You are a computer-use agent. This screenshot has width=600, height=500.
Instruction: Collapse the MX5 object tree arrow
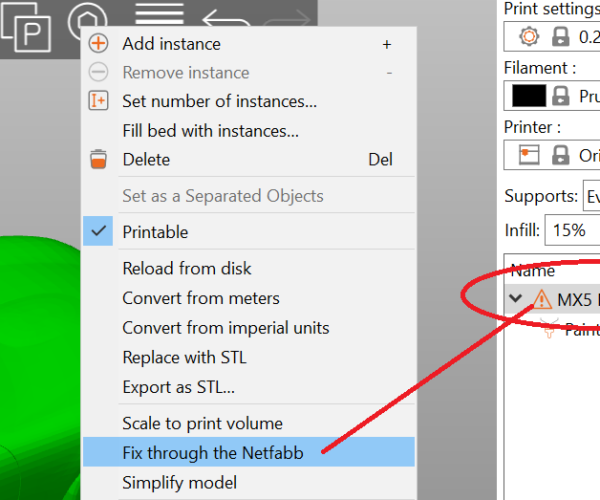tap(516, 299)
